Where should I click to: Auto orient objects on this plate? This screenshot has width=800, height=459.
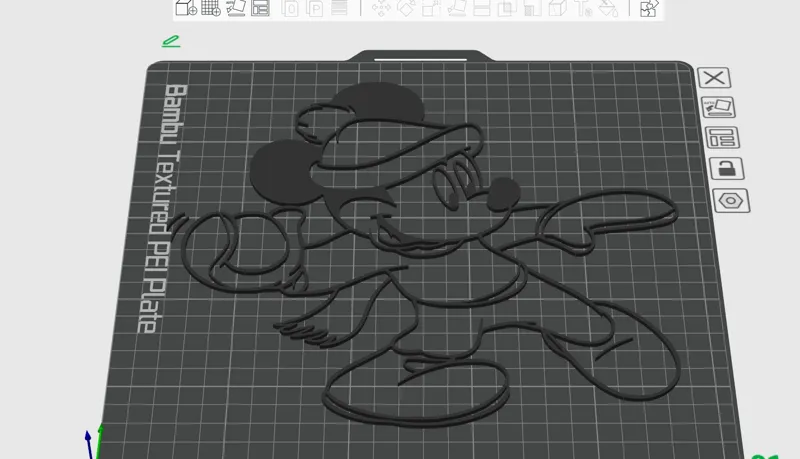718,108
